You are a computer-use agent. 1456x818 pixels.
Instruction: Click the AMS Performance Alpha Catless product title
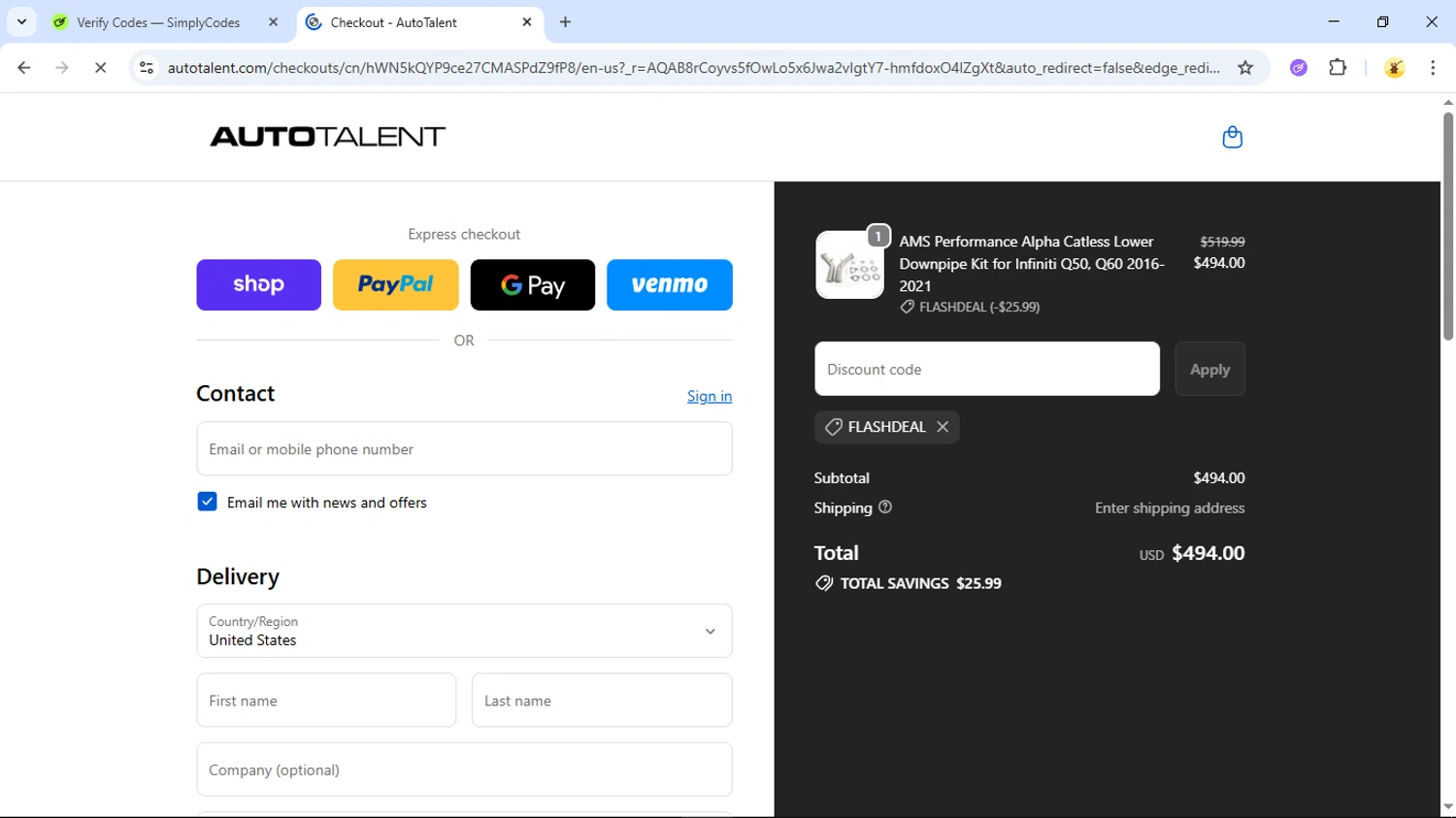tap(1032, 263)
